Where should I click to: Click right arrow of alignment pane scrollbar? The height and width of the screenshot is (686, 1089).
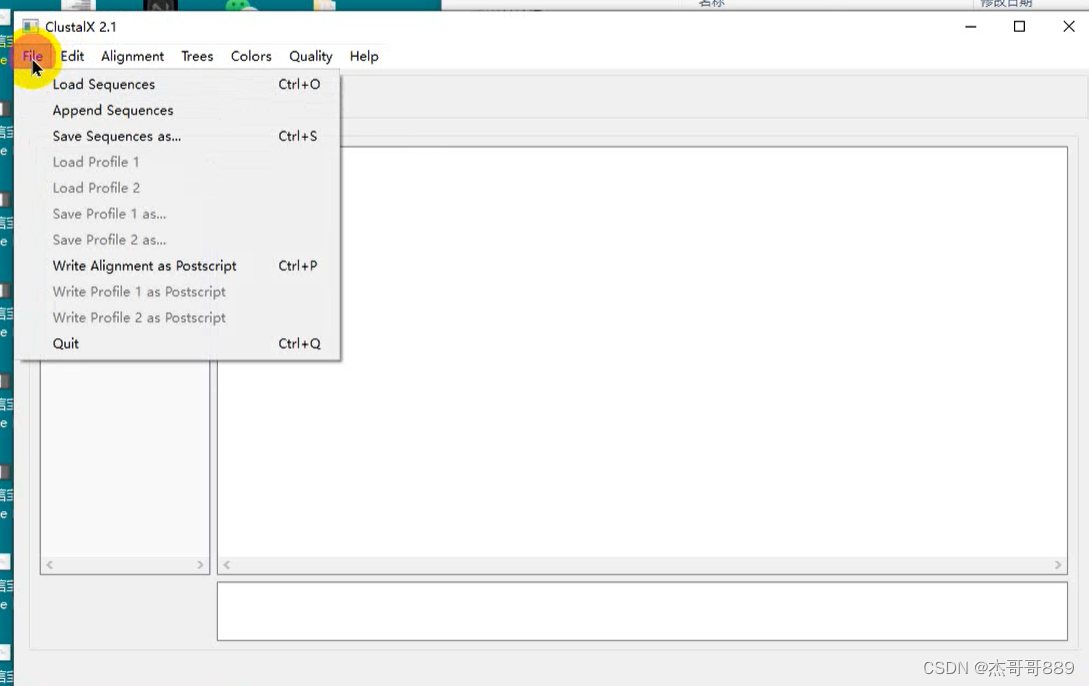(1058, 565)
